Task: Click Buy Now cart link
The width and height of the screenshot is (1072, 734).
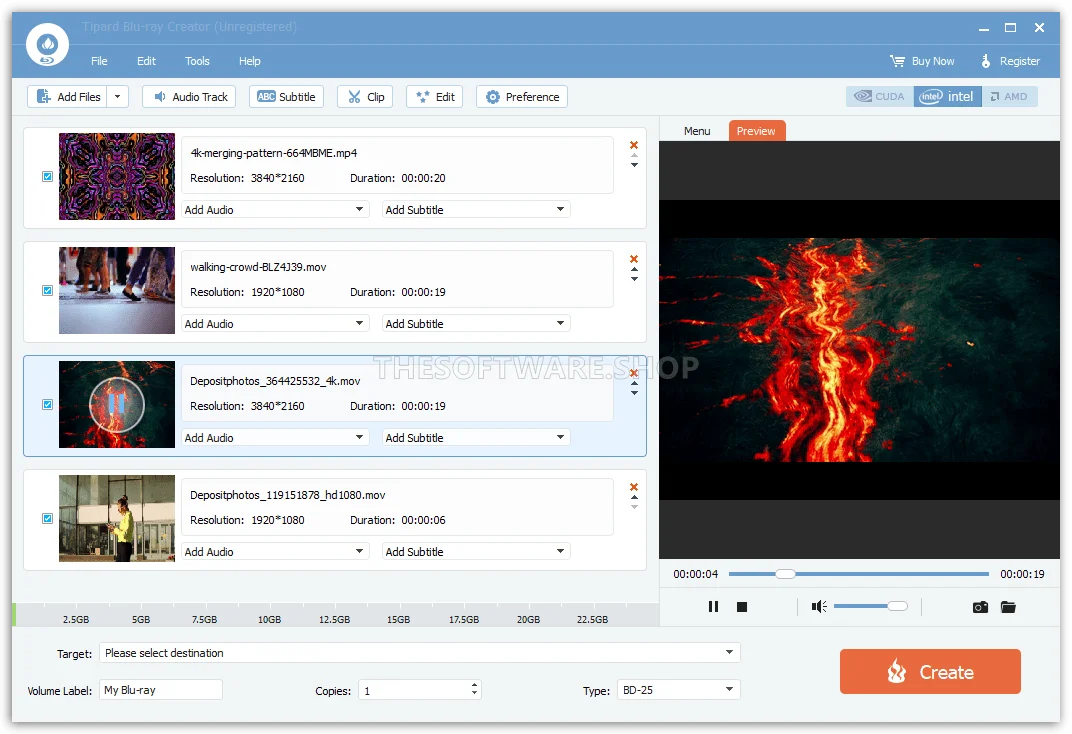Action: pos(922,61)
